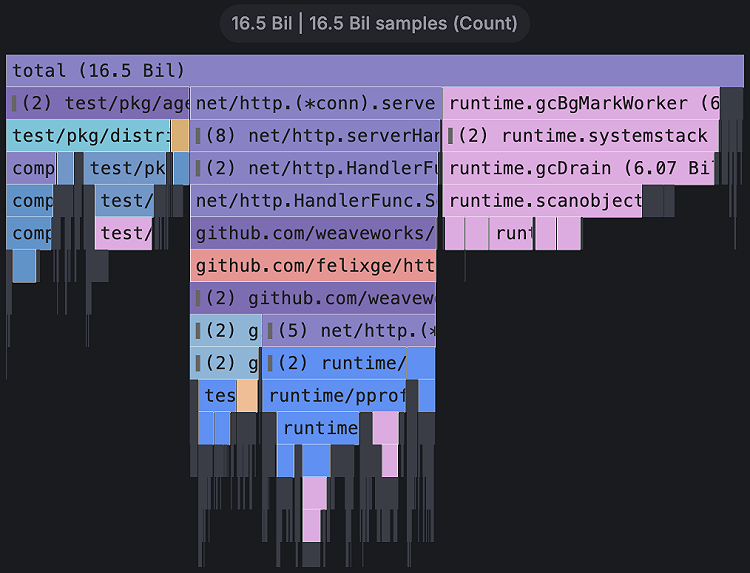This screenshot has height=573, width=750.
Task: Select the pink 'runt' frame under scanobject
Action: coord(513,234)
